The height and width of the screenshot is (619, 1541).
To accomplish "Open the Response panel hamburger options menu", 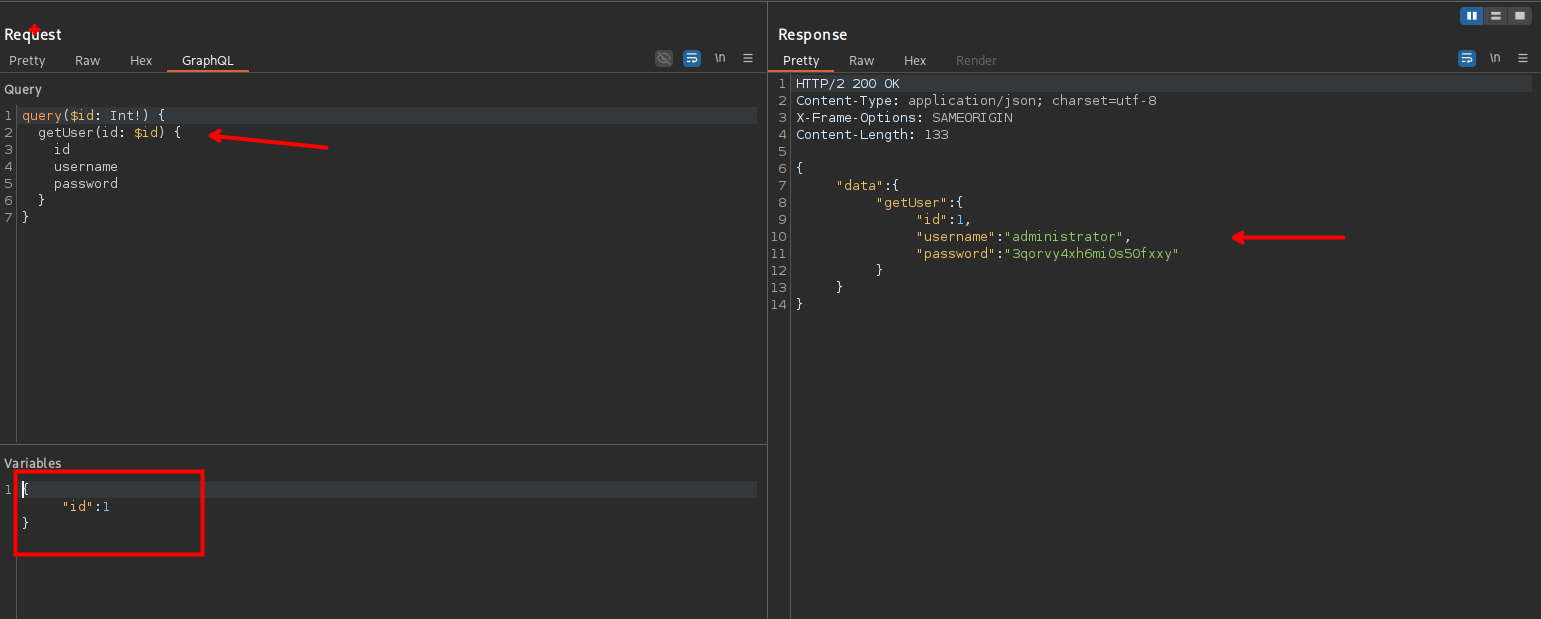I will click(x=1523, y=59).
